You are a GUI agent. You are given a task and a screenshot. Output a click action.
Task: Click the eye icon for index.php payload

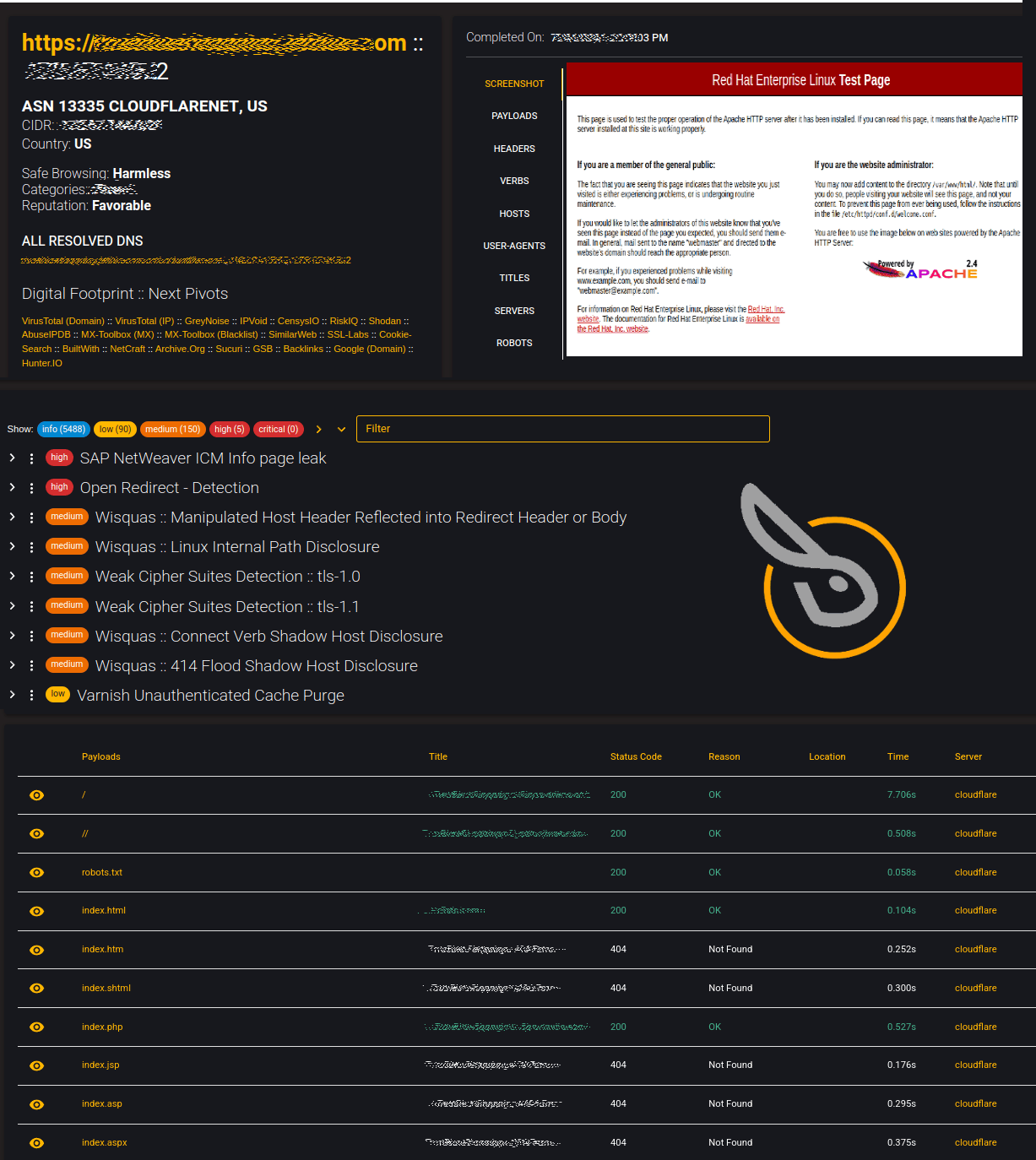[36, 1027]
